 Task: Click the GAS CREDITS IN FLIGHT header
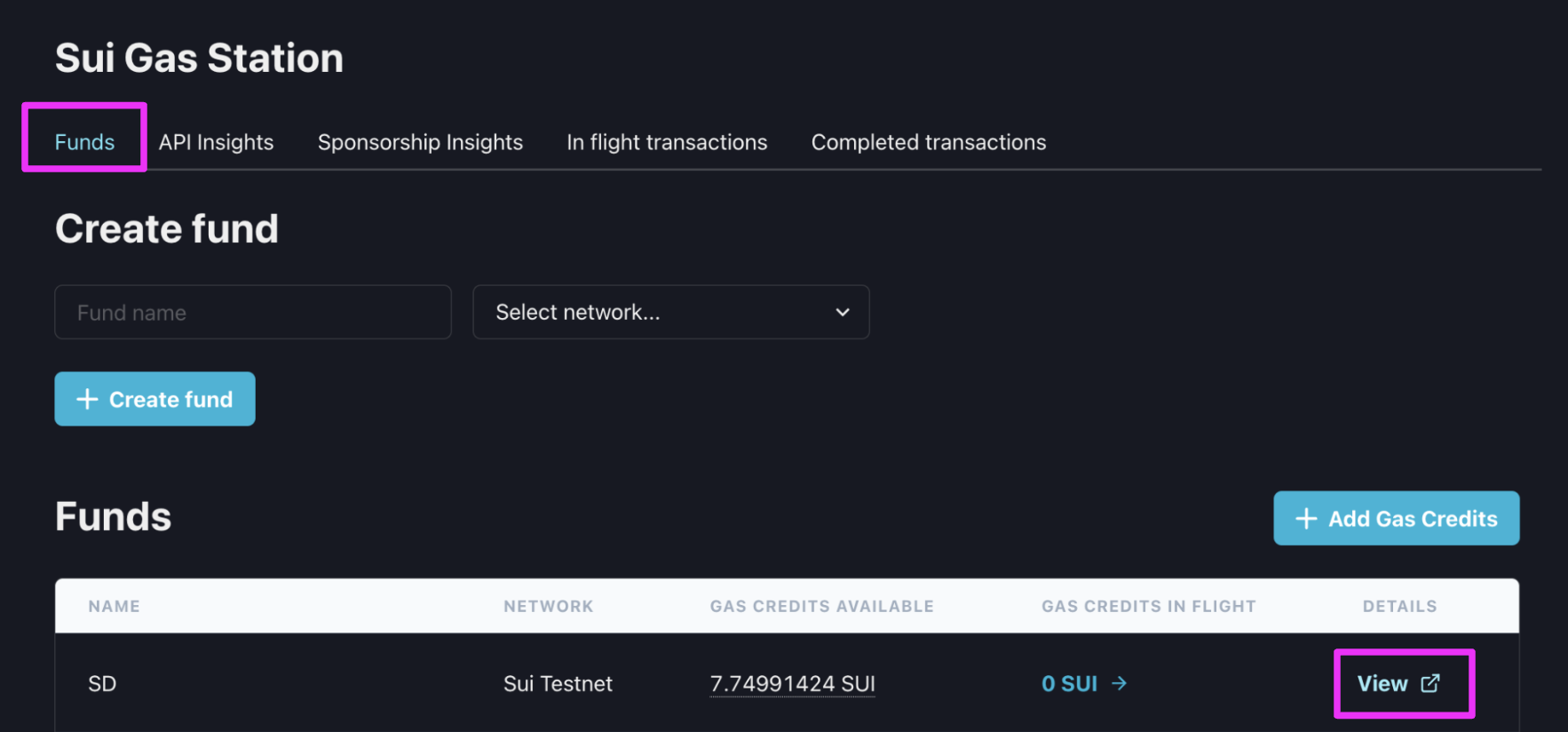(x=1148, y=606)
